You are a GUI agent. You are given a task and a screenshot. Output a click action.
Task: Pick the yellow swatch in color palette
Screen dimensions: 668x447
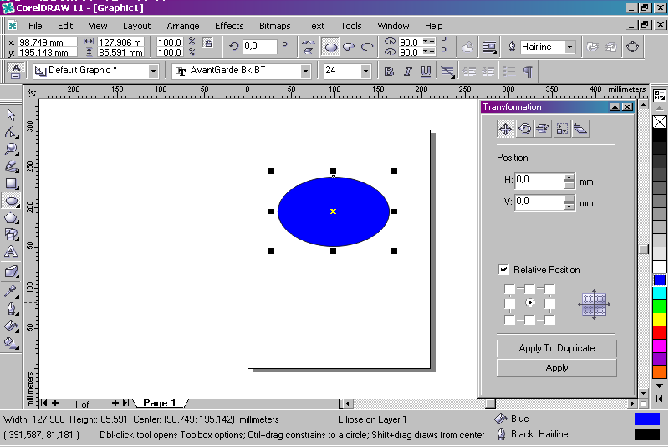(659, 319)
